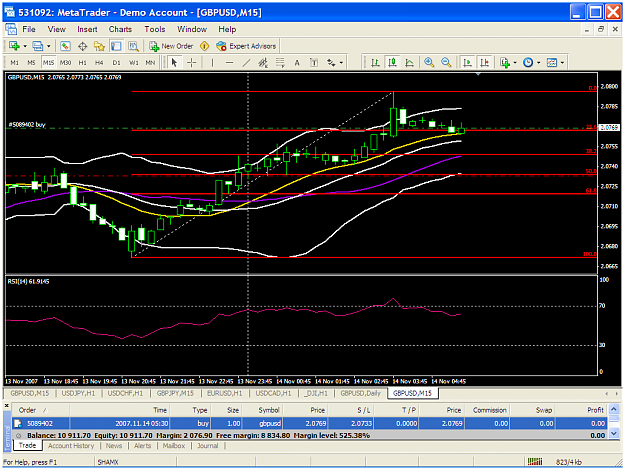
Task: Open a new chart with the toolbar icon
Action: point(14,46)
